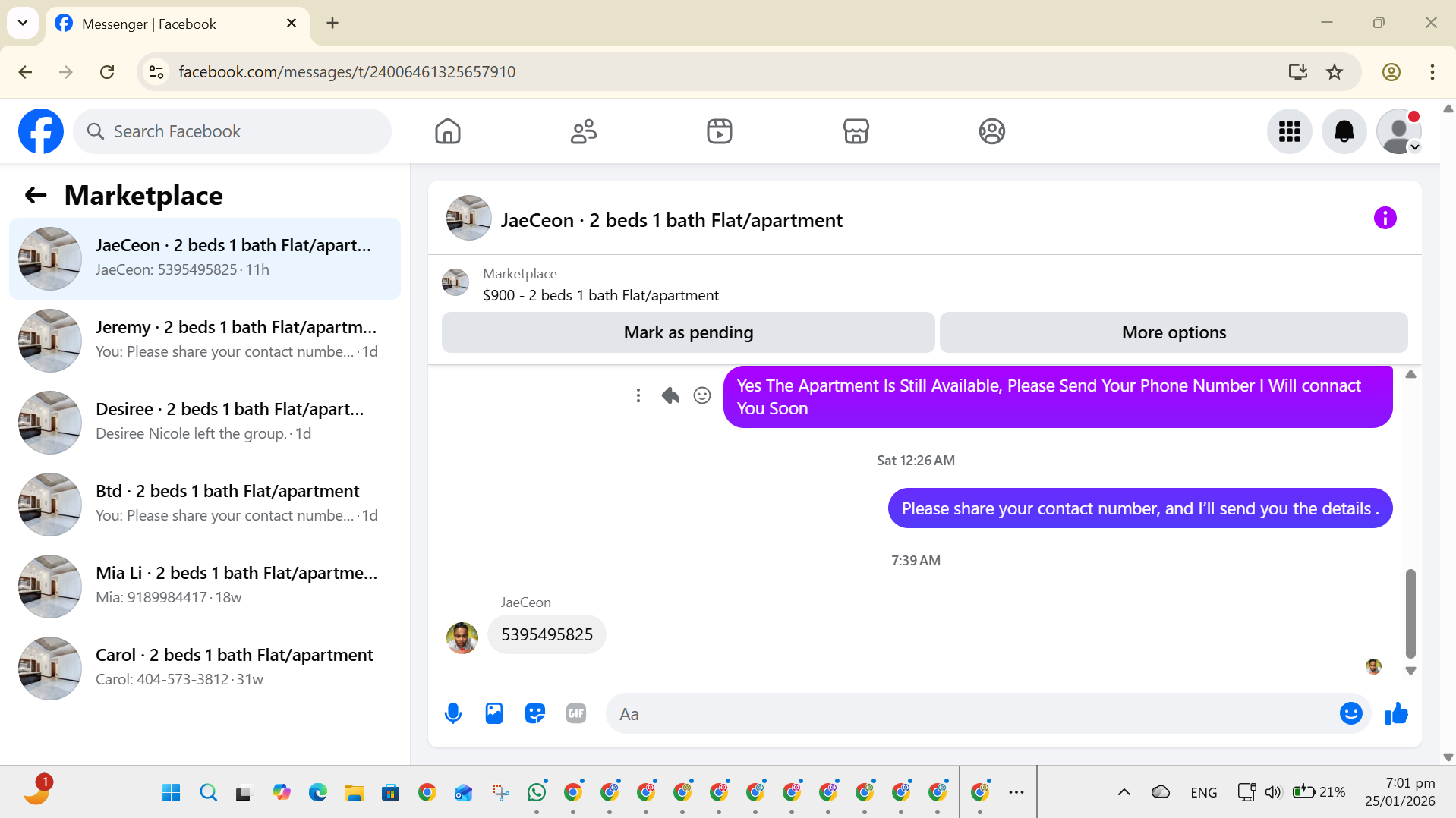
Task: Open the Facebook home logo
Action: click(41, 131)
